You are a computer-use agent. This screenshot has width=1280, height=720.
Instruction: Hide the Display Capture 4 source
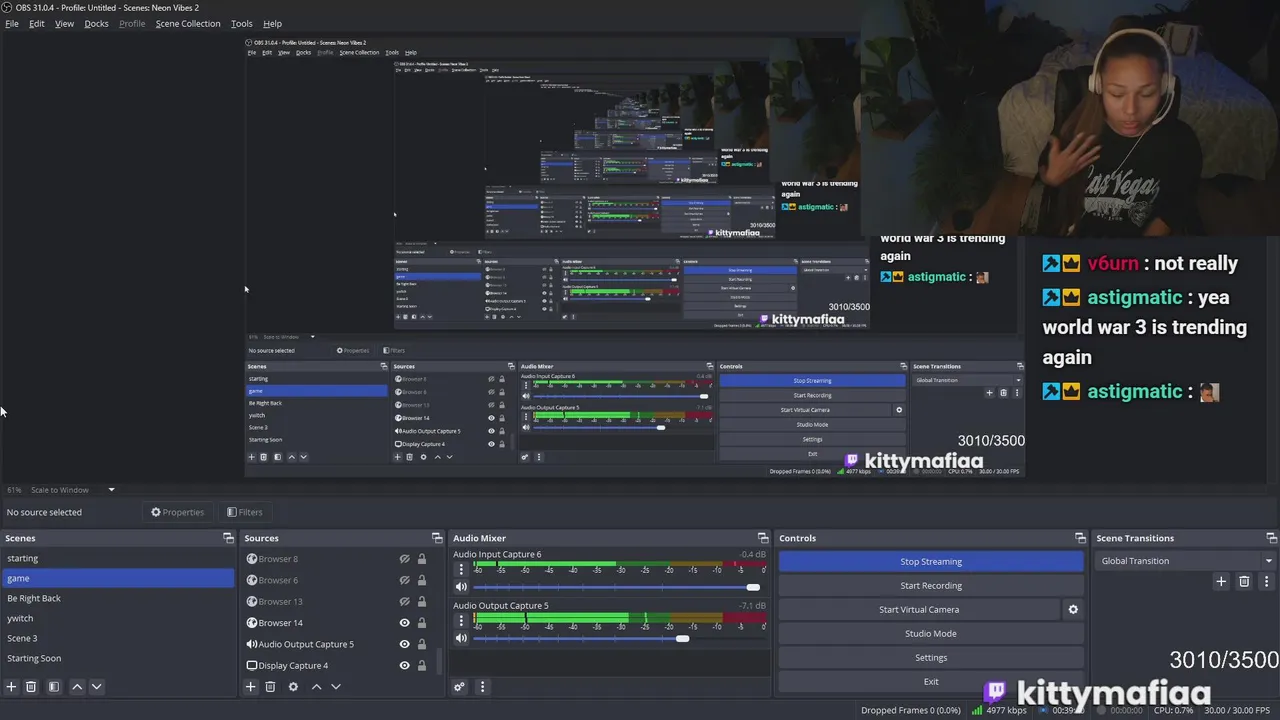pos(405,666)
